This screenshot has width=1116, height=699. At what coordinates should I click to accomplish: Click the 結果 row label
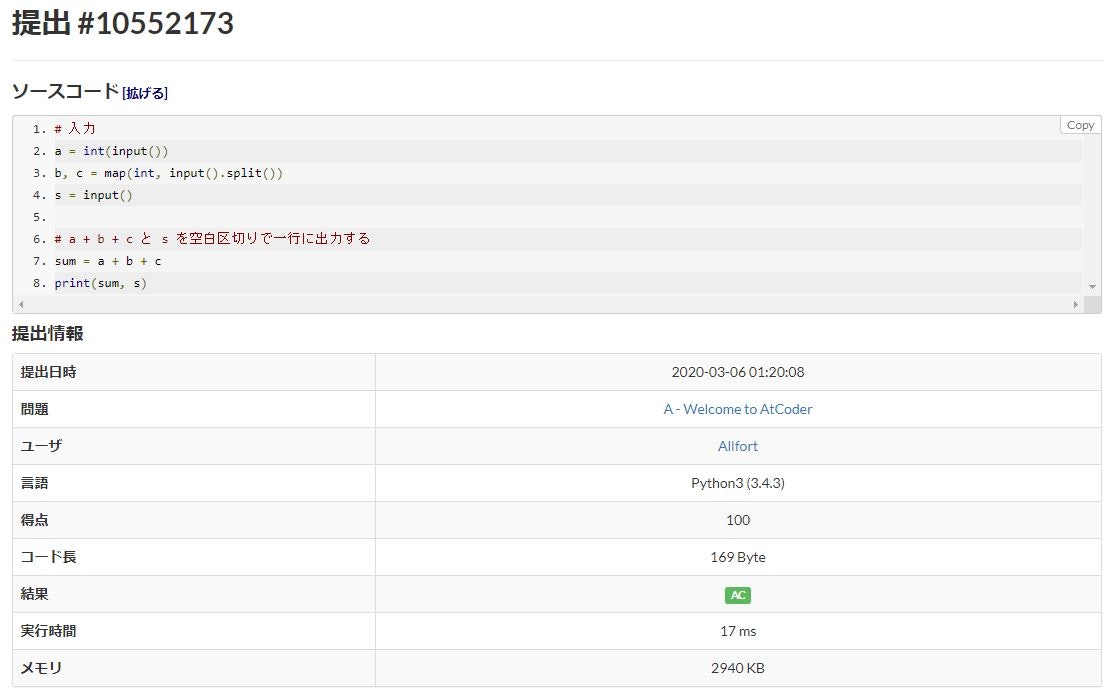click(34, 594)
